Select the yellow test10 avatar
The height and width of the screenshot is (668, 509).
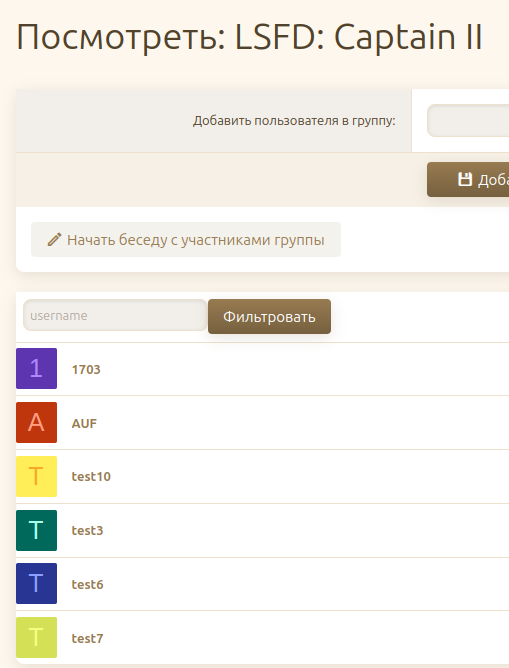tap(36, 476)
